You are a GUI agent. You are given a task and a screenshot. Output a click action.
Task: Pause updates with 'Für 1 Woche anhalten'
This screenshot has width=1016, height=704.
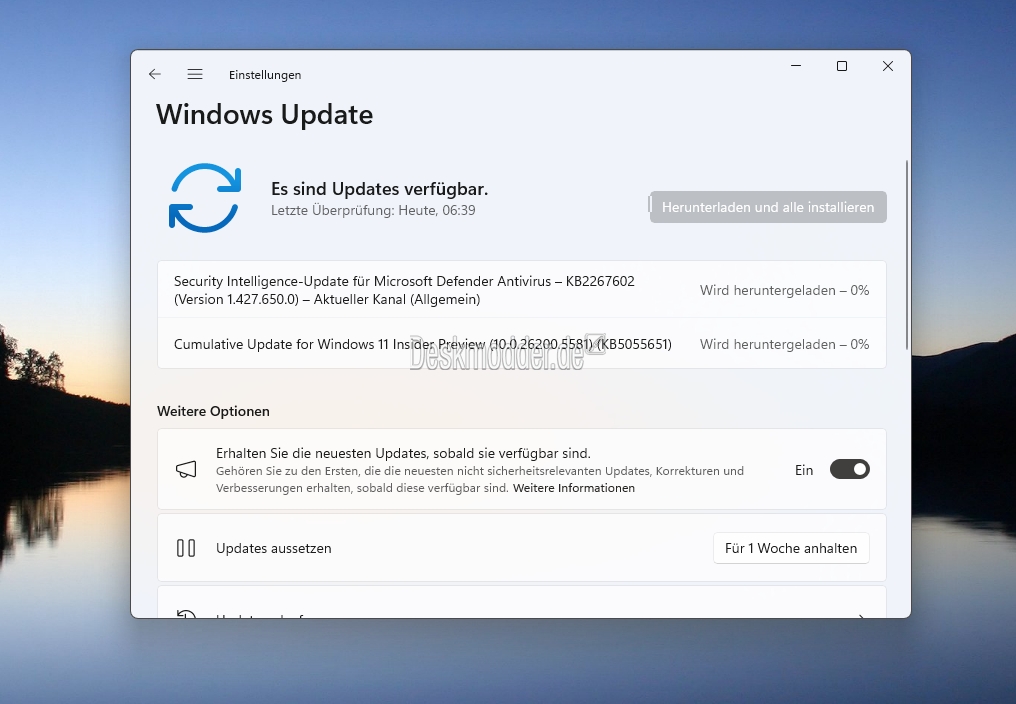(x=791, y=548)
